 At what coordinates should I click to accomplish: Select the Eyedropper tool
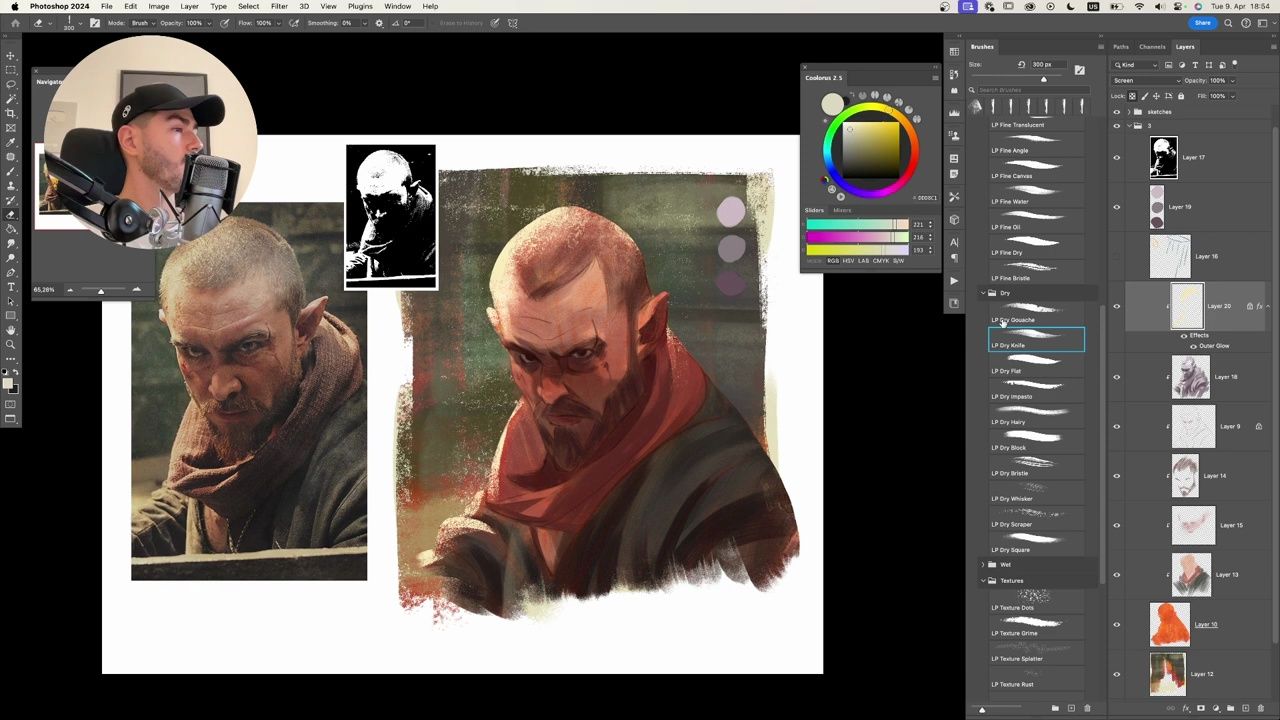pyautogui.click(x=11, y=142)
